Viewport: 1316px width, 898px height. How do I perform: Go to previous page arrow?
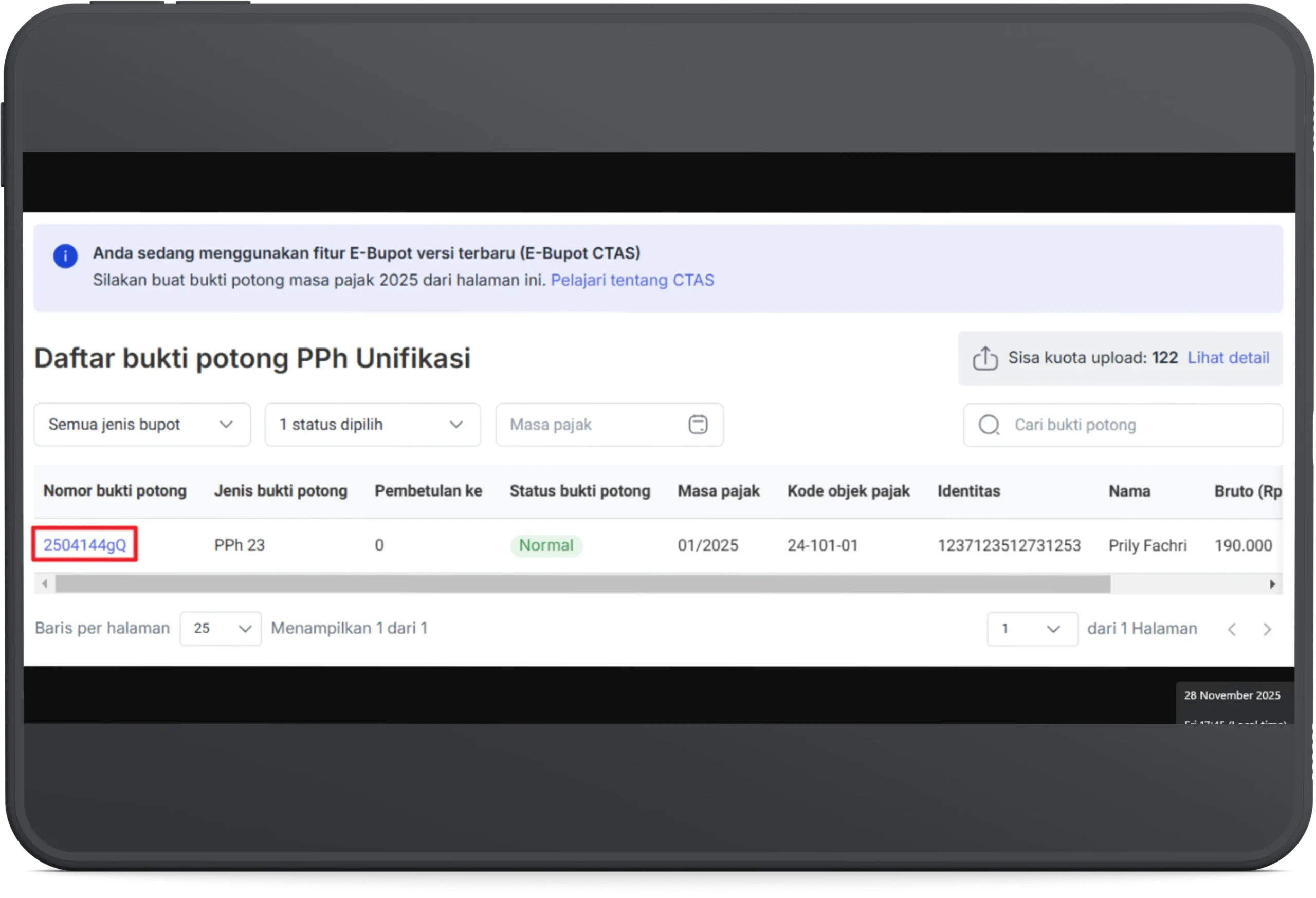pos(1232,629)
